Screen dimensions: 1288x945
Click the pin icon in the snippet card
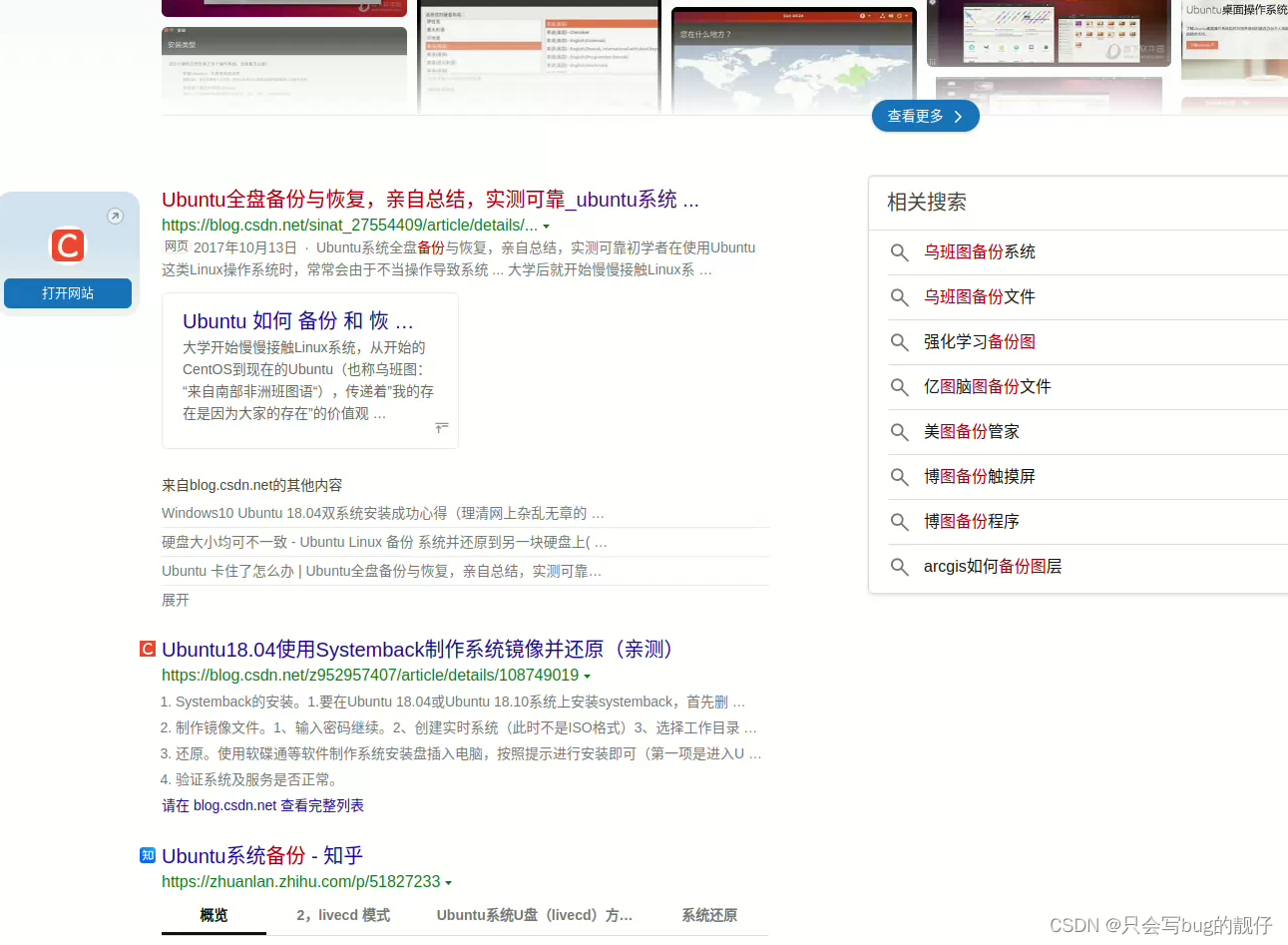point(442,427)
